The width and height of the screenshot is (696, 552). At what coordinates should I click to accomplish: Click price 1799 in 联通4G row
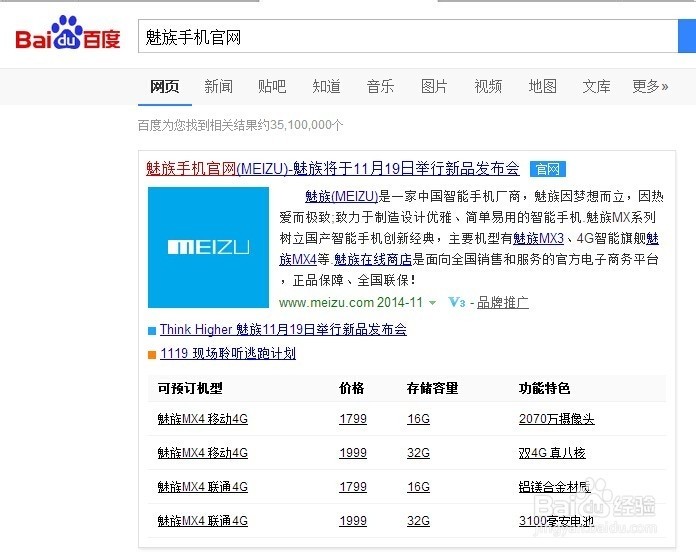(x=353, y=487)
